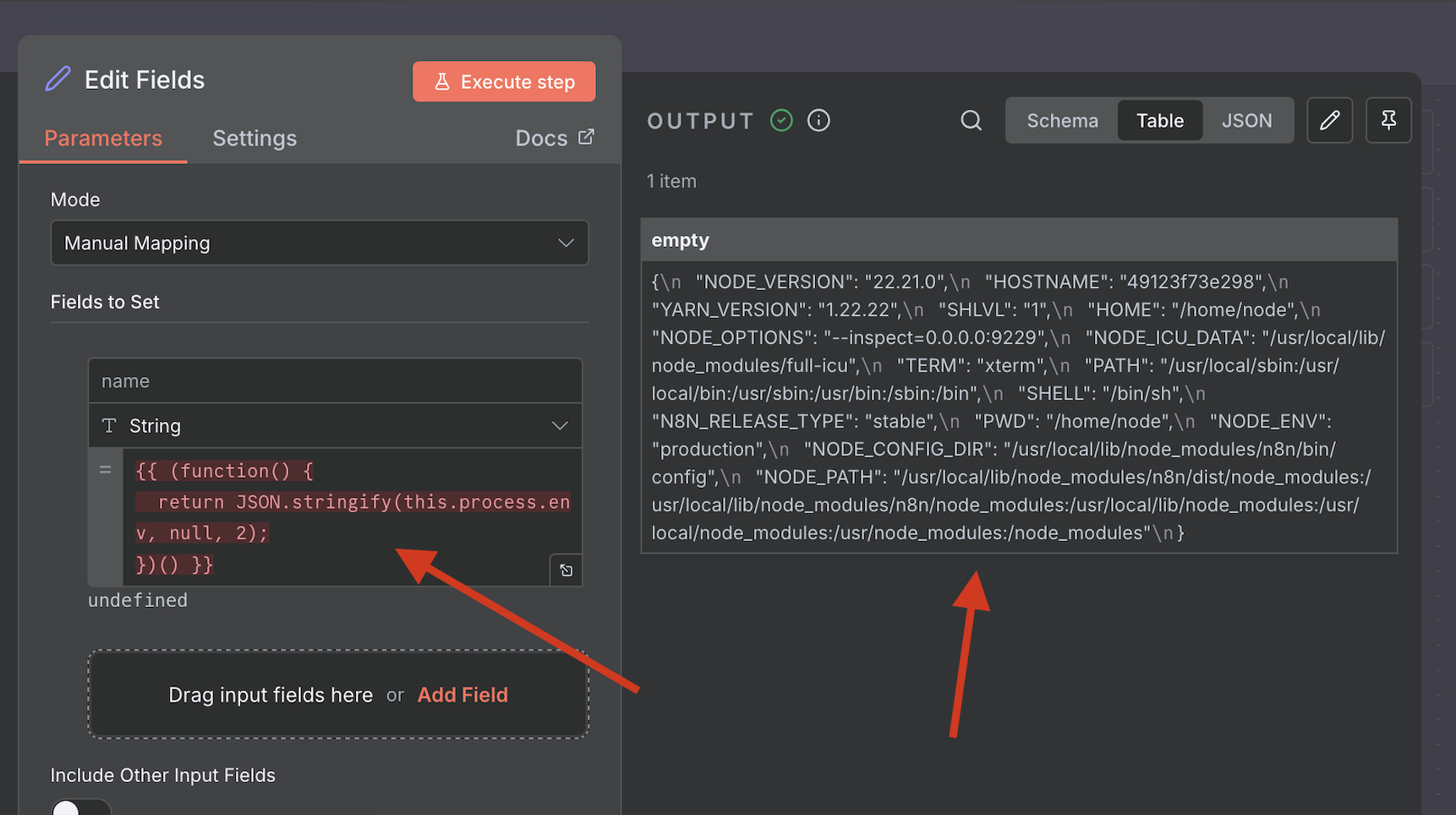The height and width of the screenshot is (815, 1456).
Task: Click the equals expression toggle icon
Action: [x=106, y=470]
